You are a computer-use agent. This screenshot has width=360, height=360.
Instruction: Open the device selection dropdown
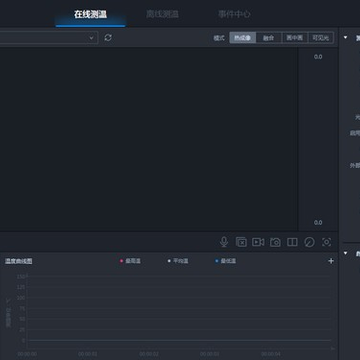click(49, 38)
